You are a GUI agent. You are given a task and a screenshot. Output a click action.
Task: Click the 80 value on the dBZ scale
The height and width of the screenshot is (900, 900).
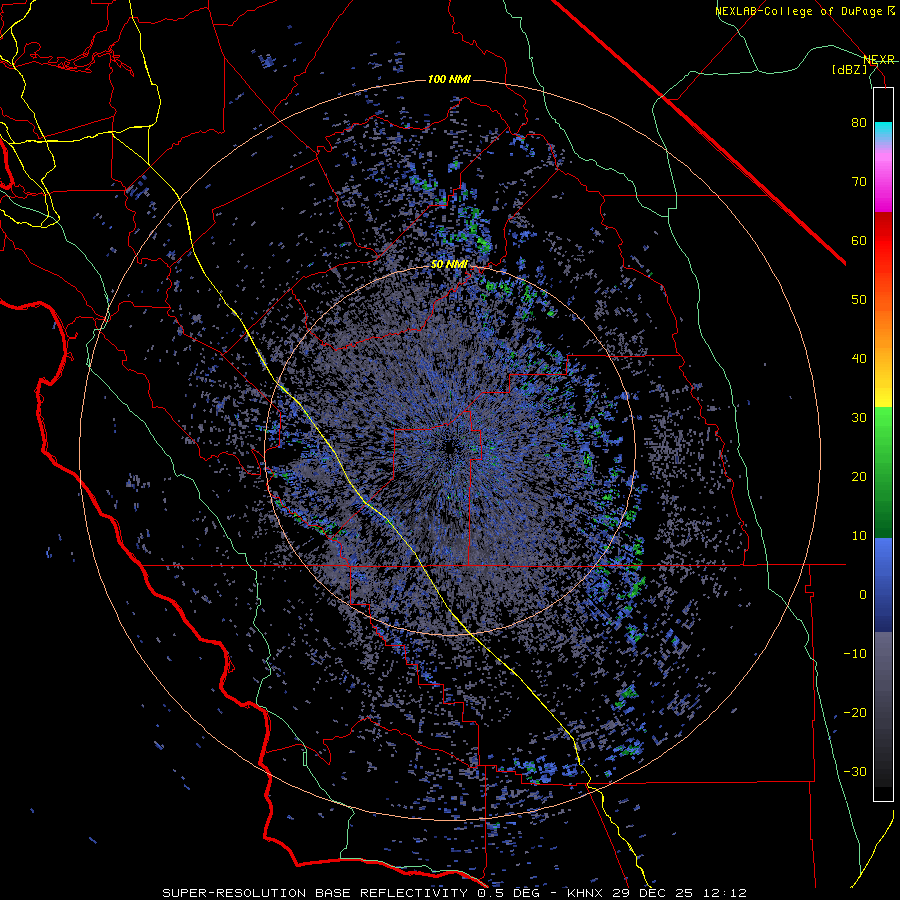(859, 123)
